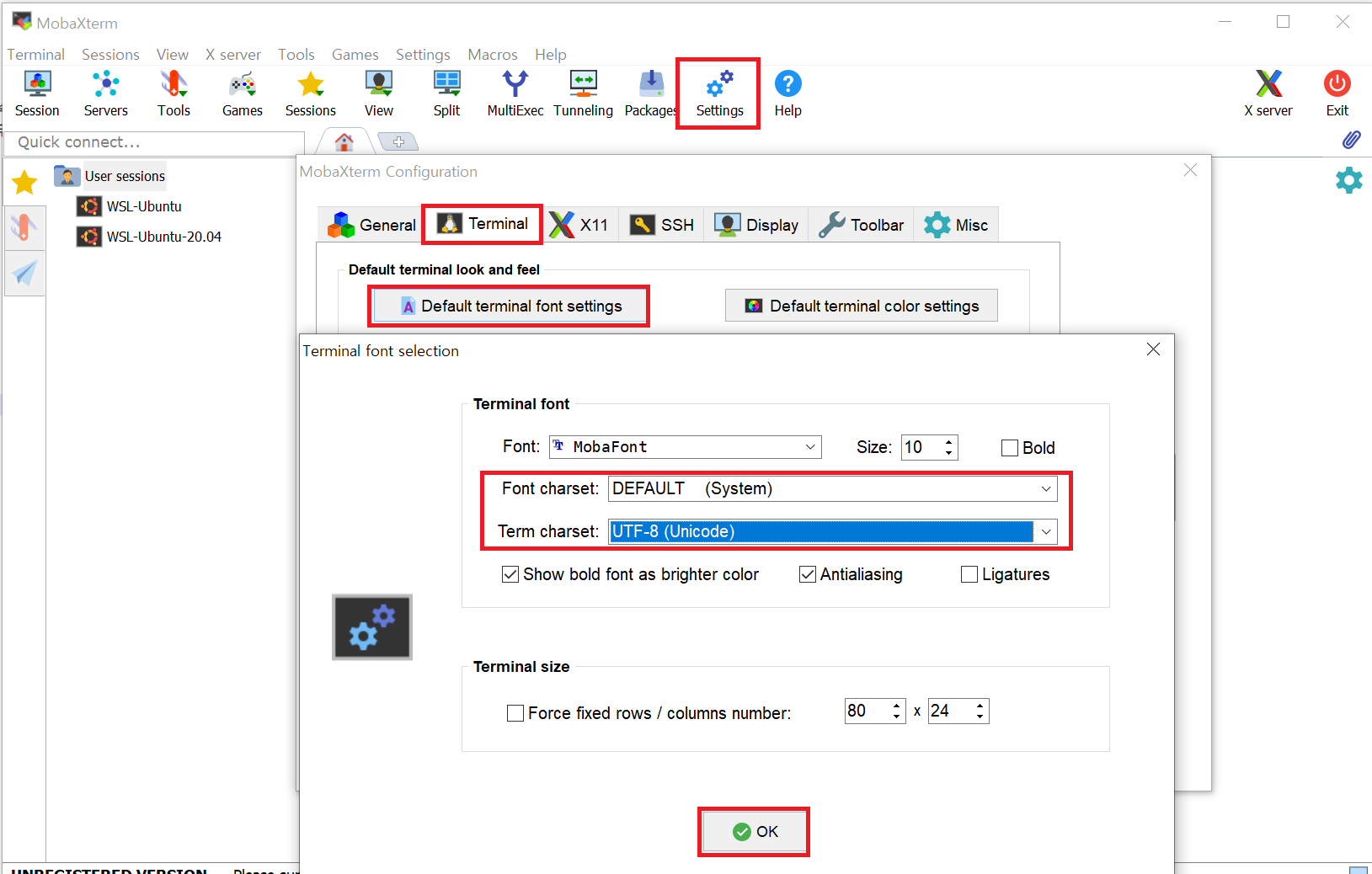Open the View toolbar icon

coord(379,93)
